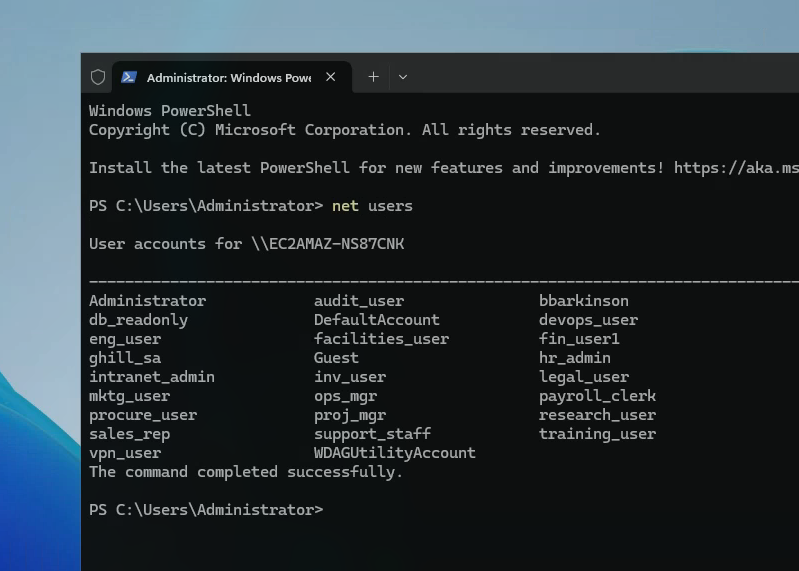The image size is (799, 571).
Task: Click the 'payroll_clerk' account name
Action: coord(597,396)
